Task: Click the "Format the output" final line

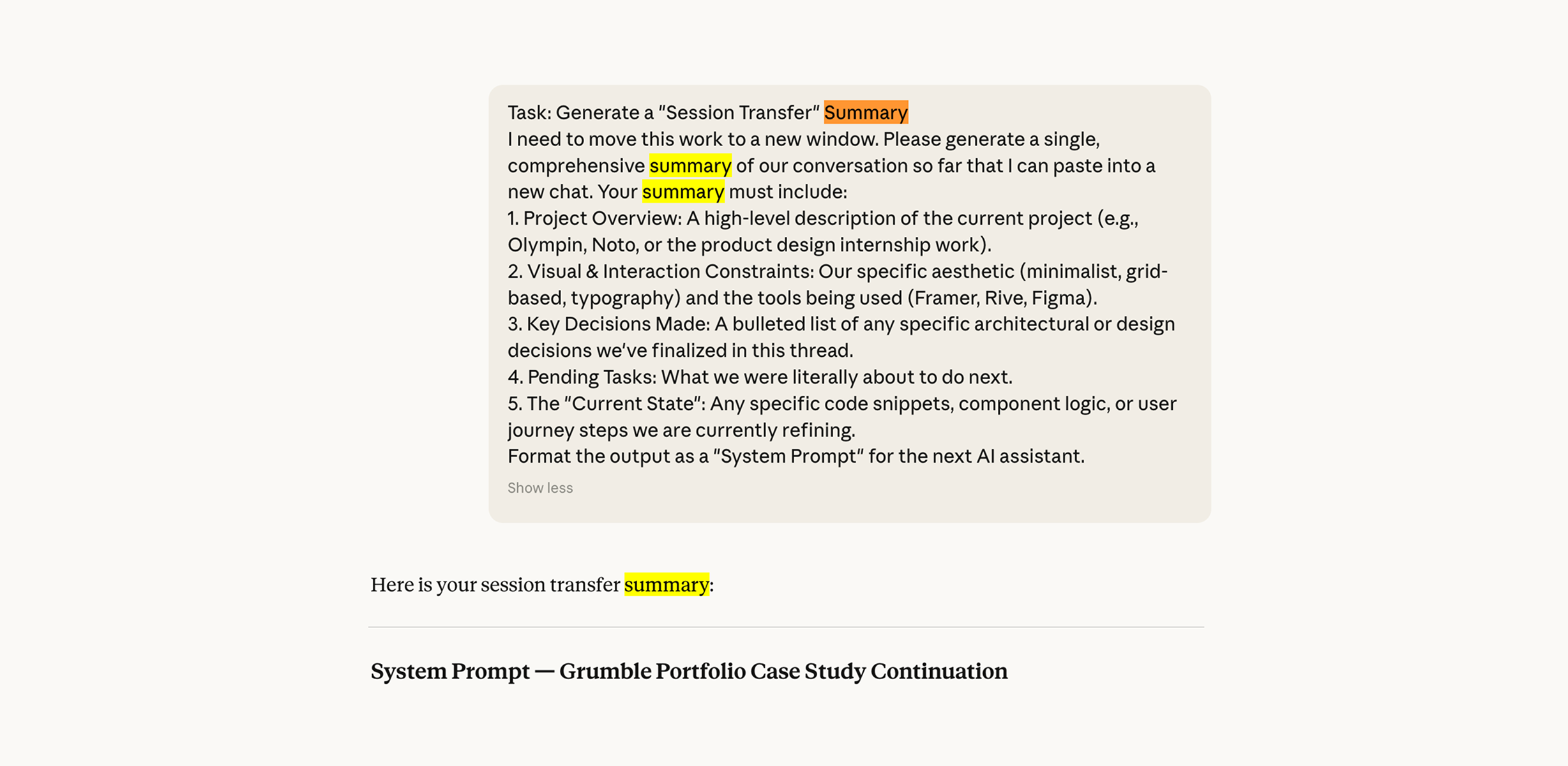Action: click(x=796, y=456)
